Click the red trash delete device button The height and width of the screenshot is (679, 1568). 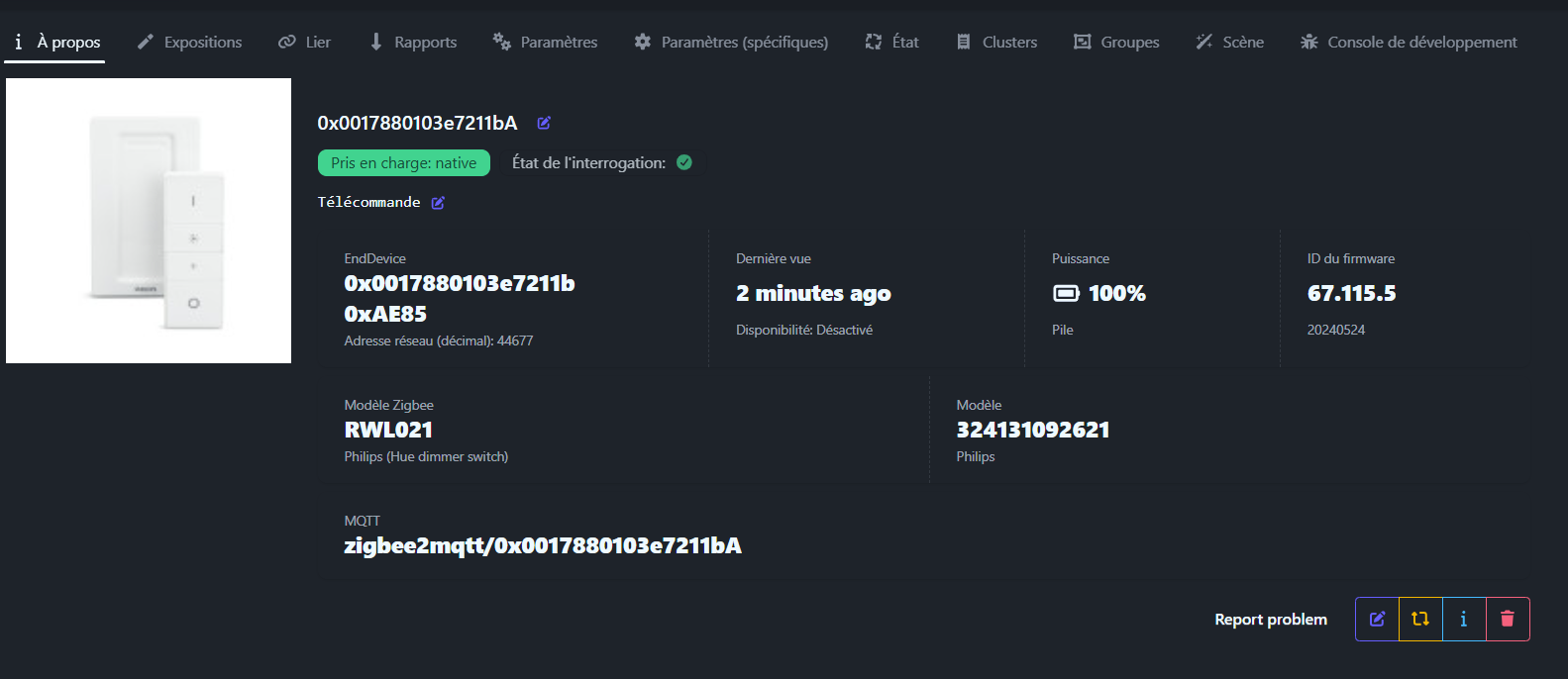click(1508, 619)
